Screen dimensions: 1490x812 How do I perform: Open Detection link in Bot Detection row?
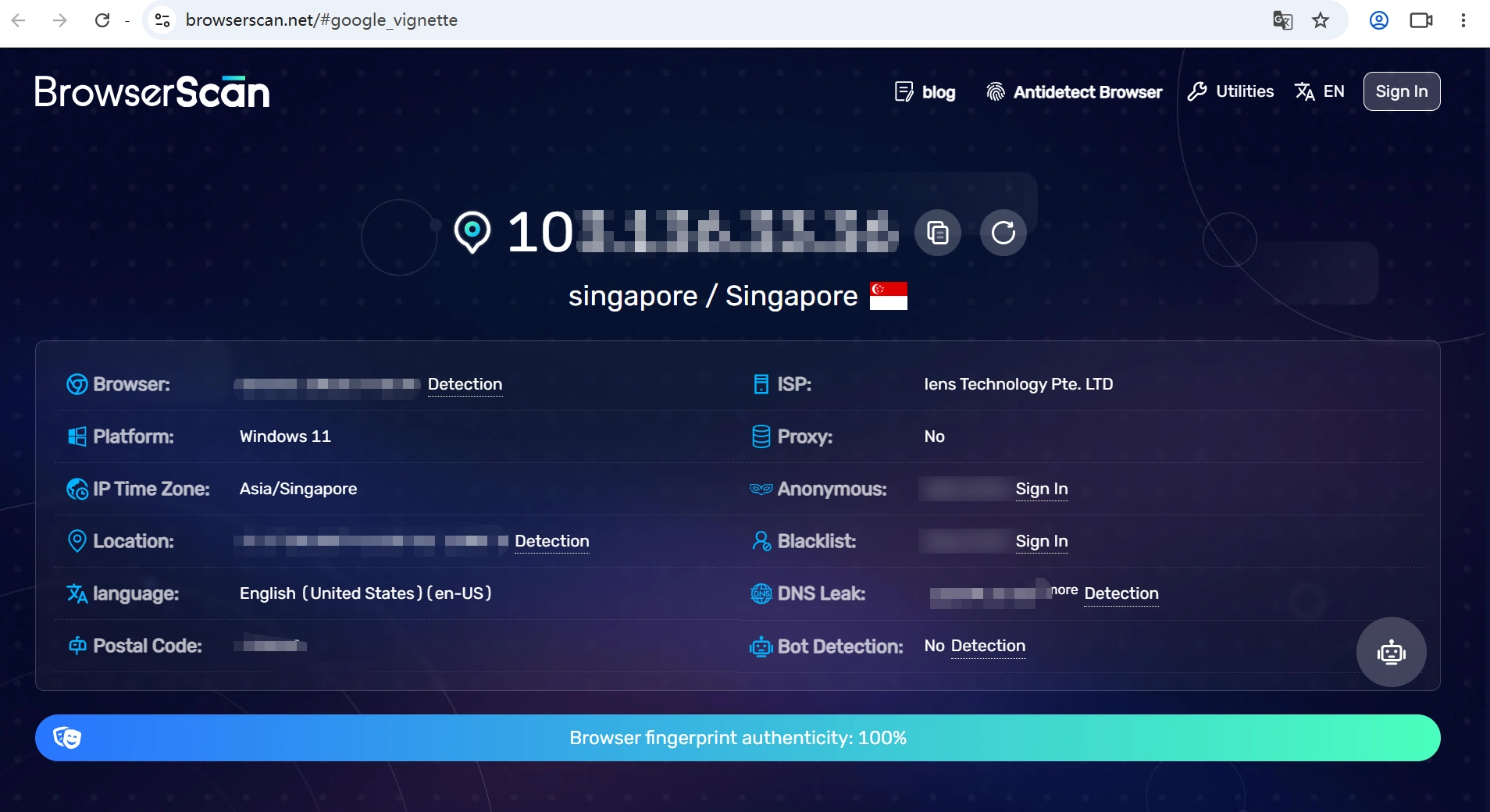(x=988, y=646)
